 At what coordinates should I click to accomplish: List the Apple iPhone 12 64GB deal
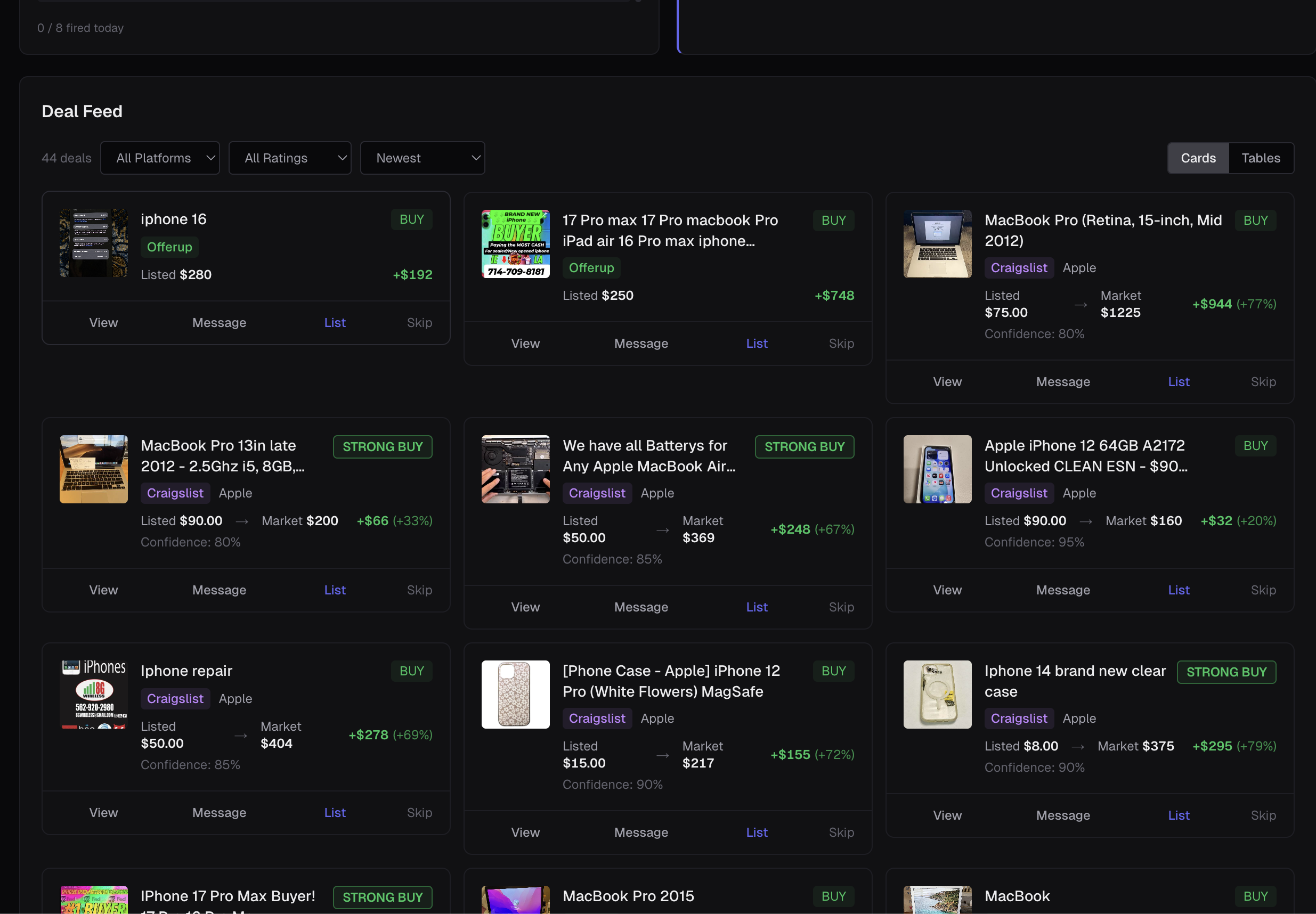click(x=1179, y=590)
